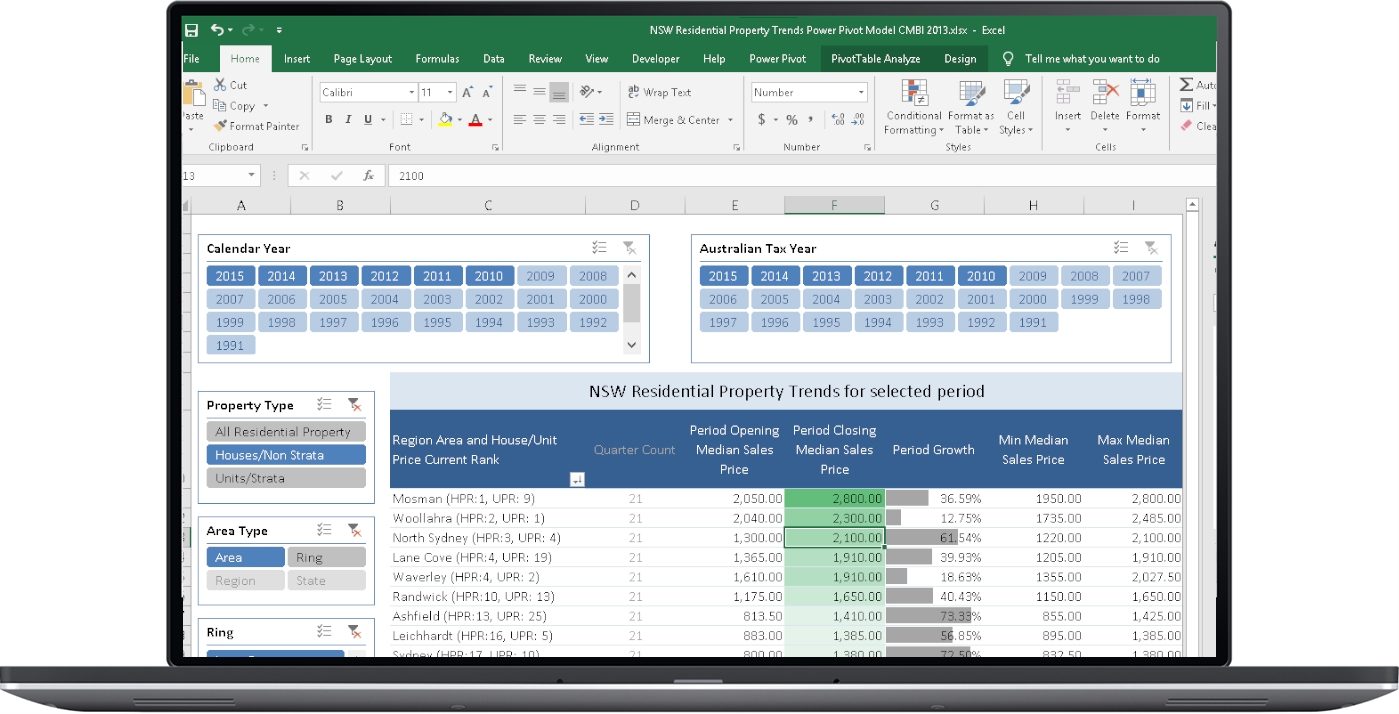Open the Font Color dropdown arrow

pos(490,120)
